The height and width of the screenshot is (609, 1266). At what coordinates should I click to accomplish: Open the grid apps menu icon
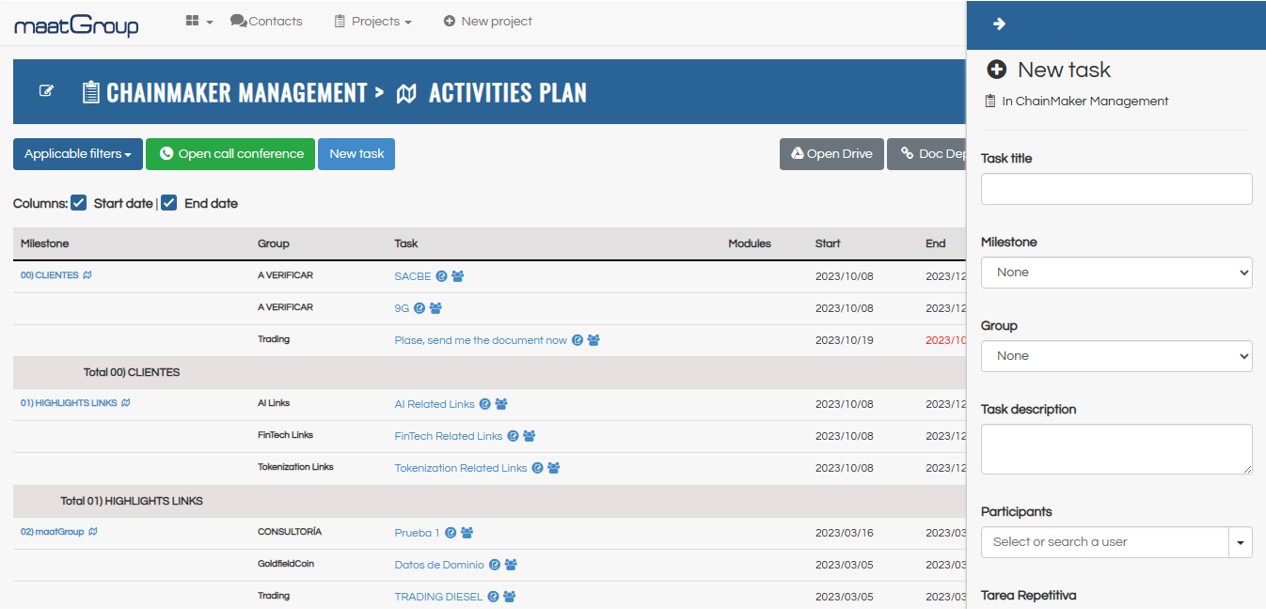click(x=198, y=21)
